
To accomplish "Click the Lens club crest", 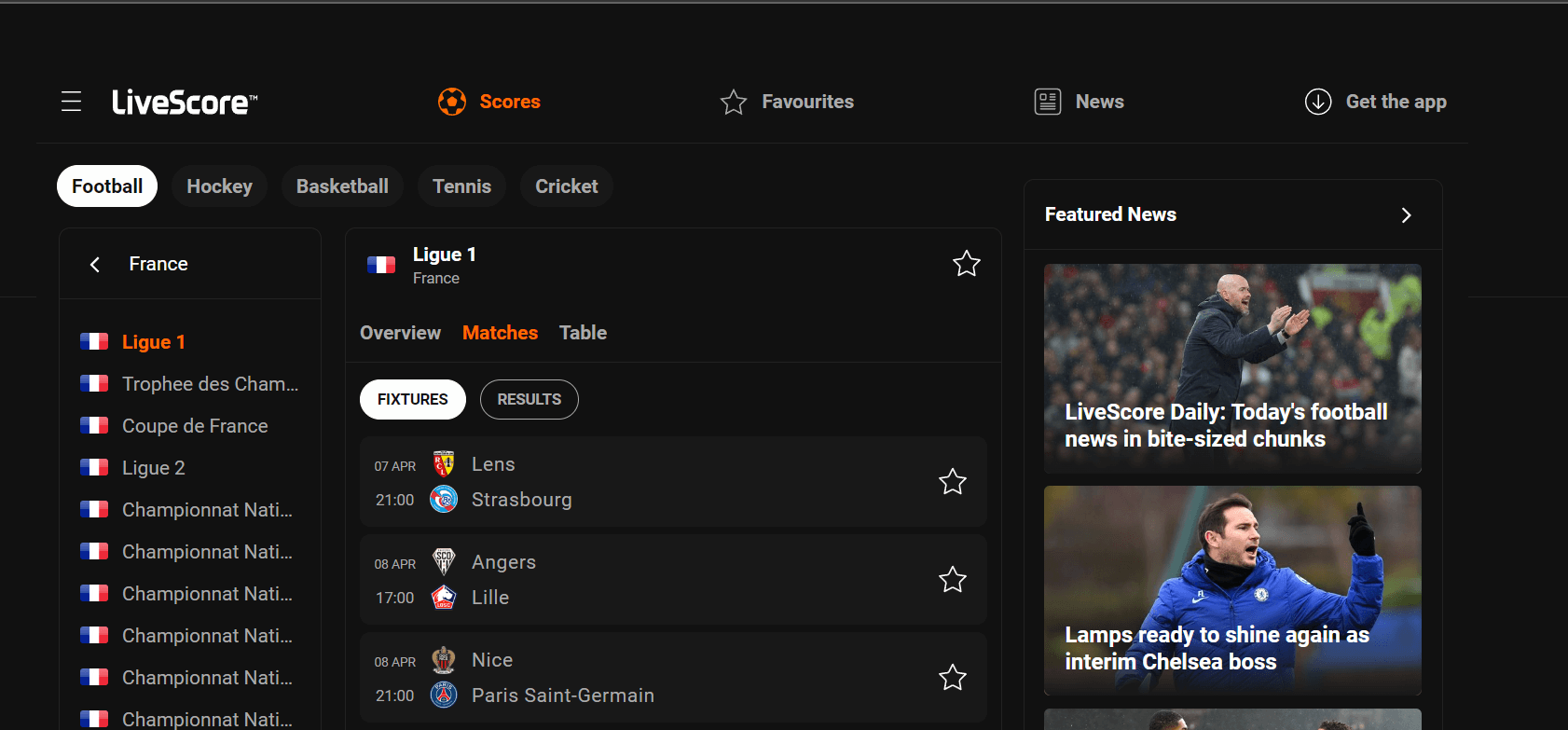I will coord(444,463).
